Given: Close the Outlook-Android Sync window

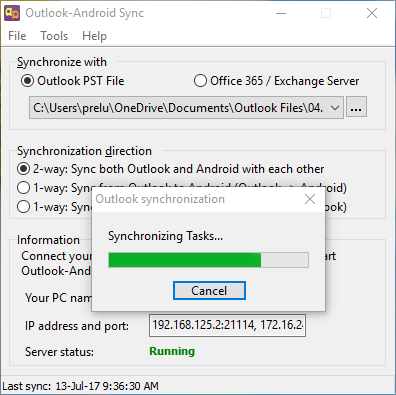Looking at the screenshot, I should tap(372, 13).
